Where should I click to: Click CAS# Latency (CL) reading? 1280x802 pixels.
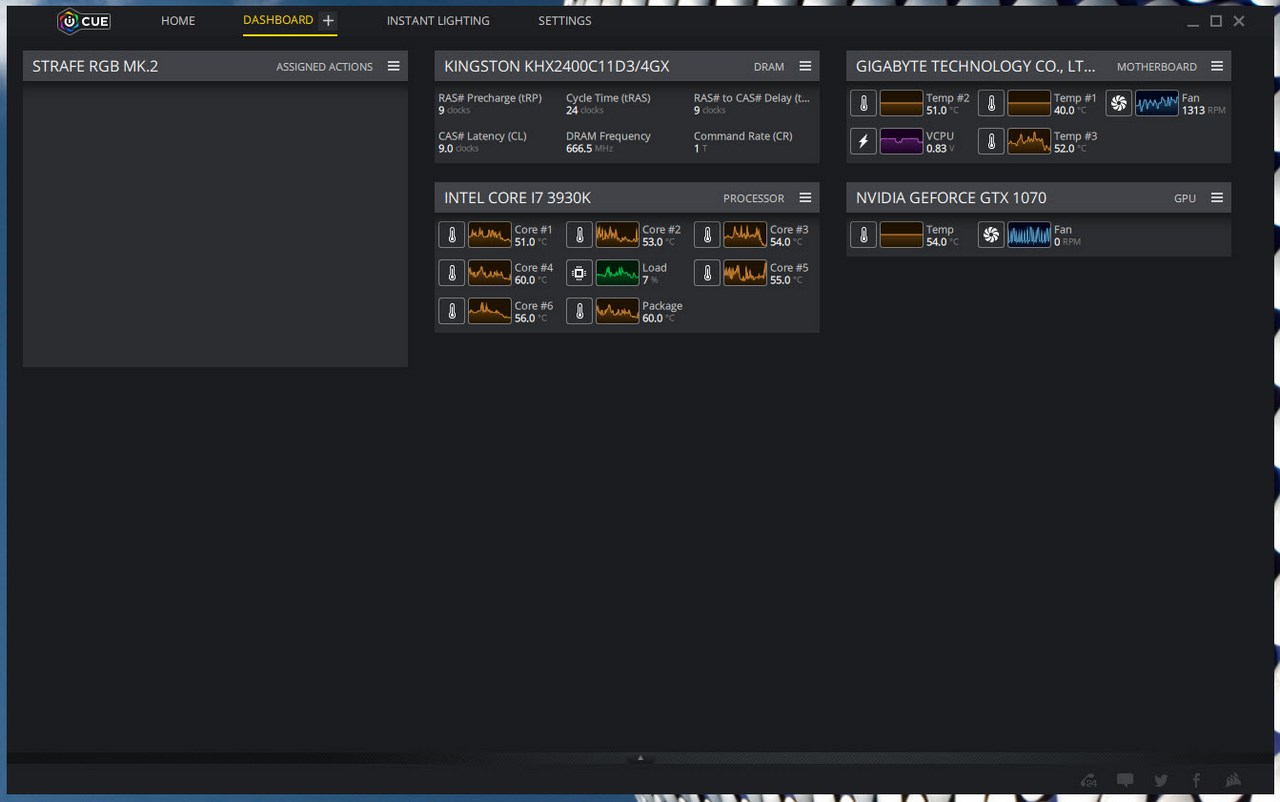tap(482, 142)
